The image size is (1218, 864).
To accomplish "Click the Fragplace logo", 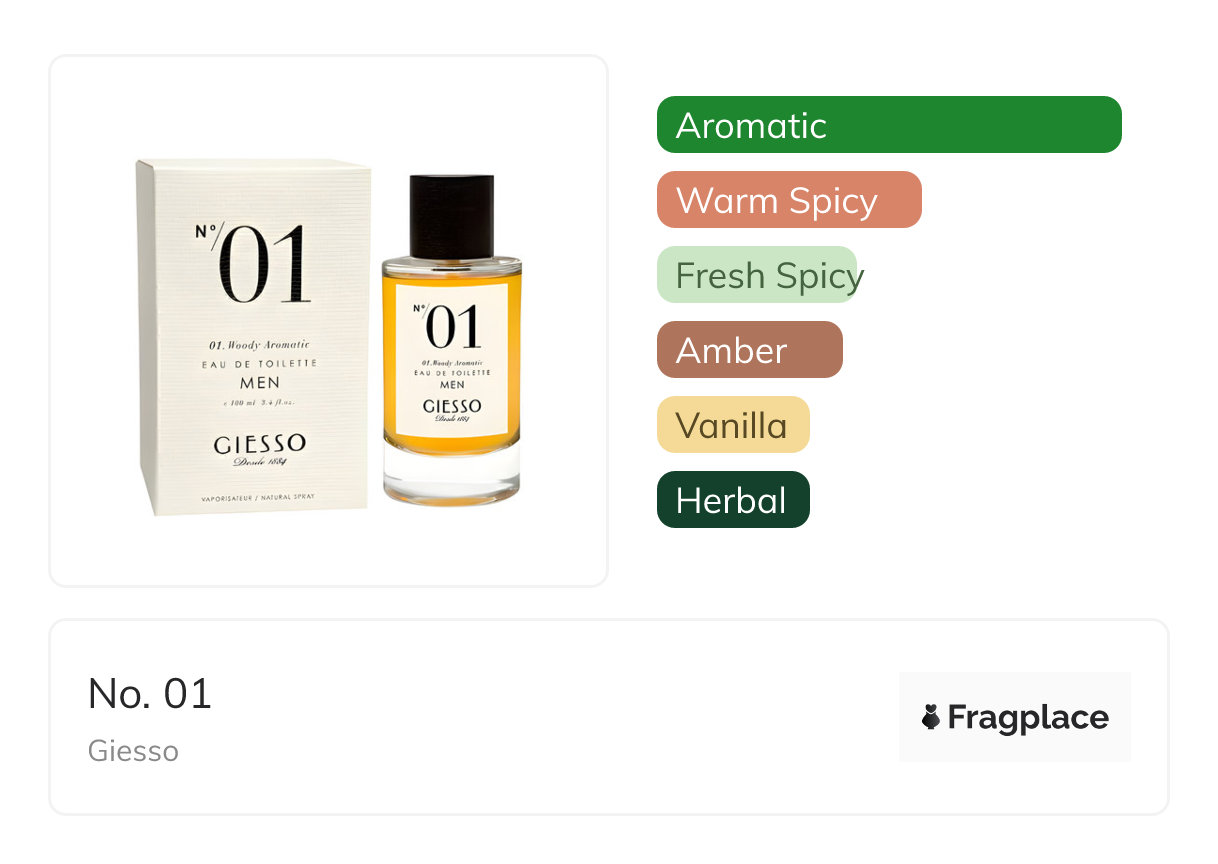I will coord(1015,717).
